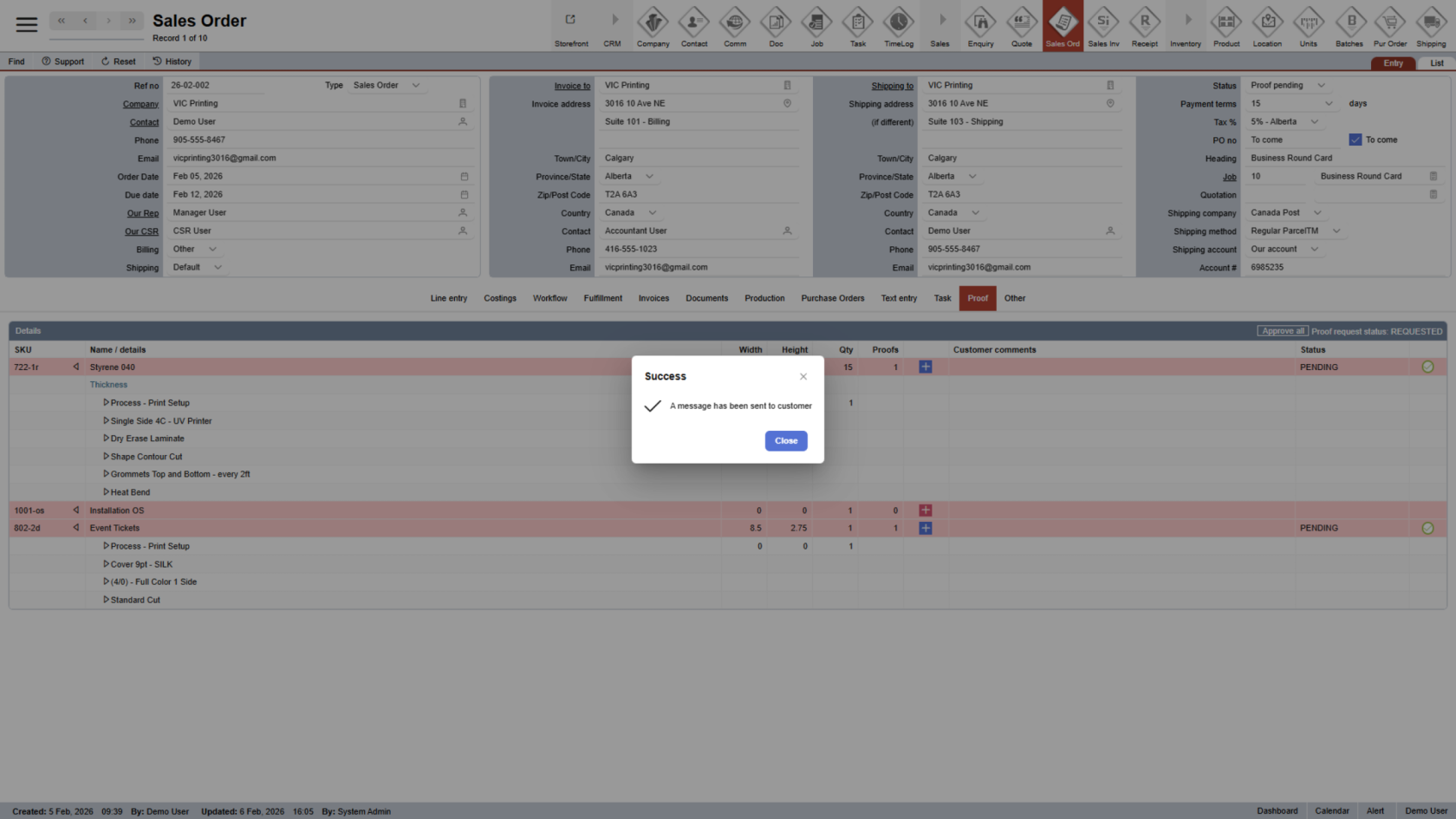Click the Ref no input field

tap(243, 86)
